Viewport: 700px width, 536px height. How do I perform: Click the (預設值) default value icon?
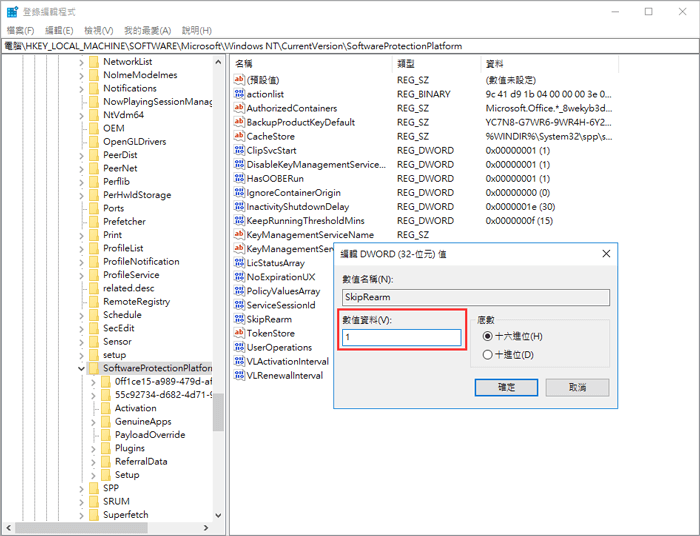[239, 80]
